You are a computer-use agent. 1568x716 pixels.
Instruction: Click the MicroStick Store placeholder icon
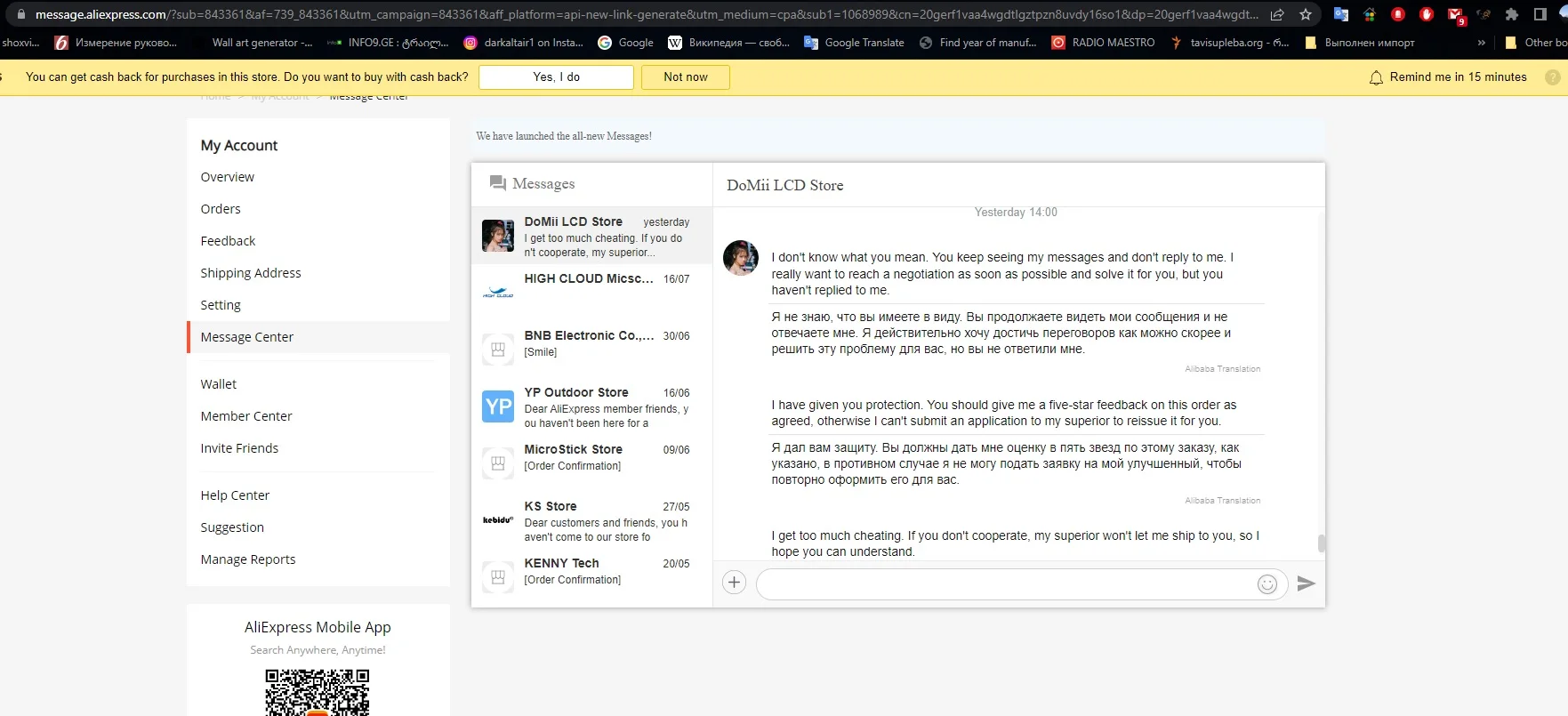tap(498, 463)
